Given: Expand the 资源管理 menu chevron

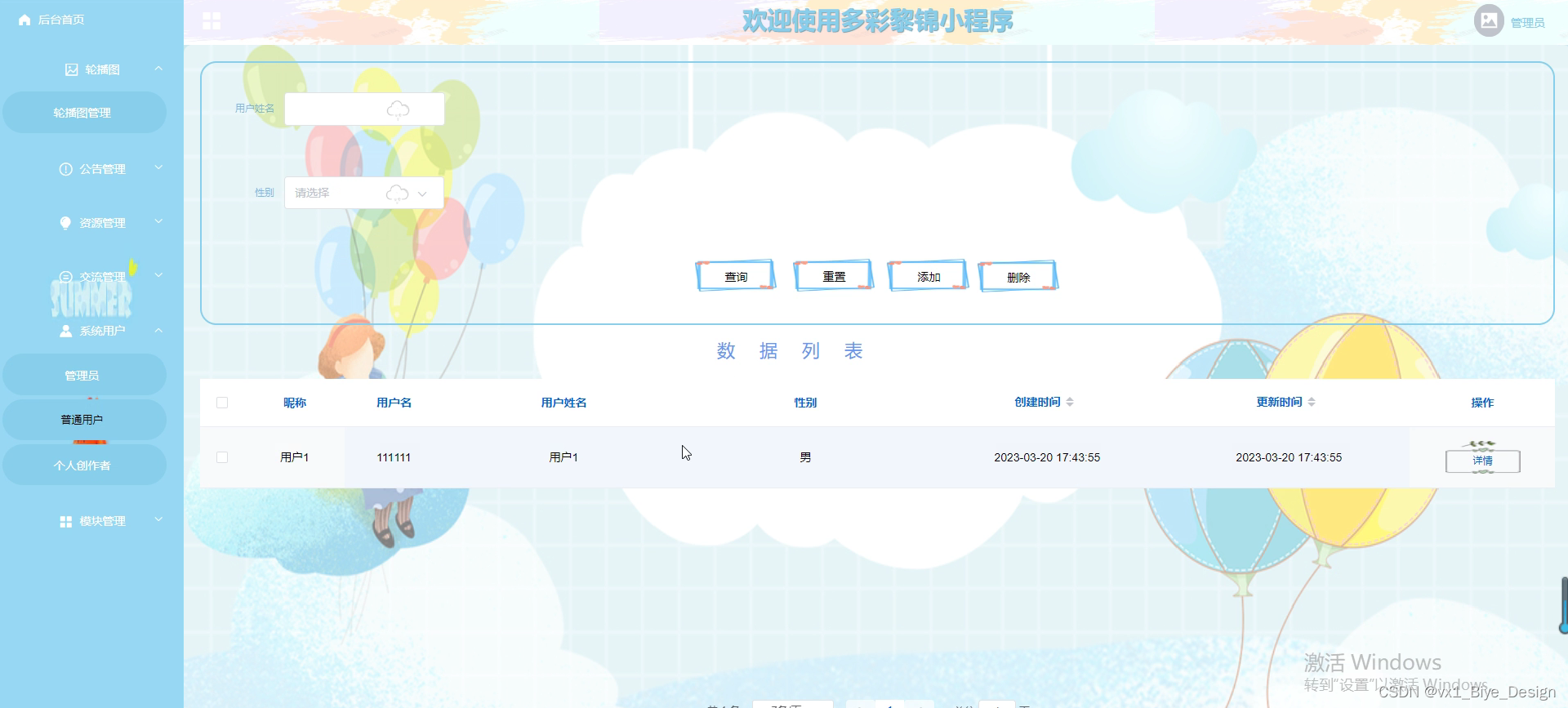Looking at the screenshot, I should click(158, 221).
